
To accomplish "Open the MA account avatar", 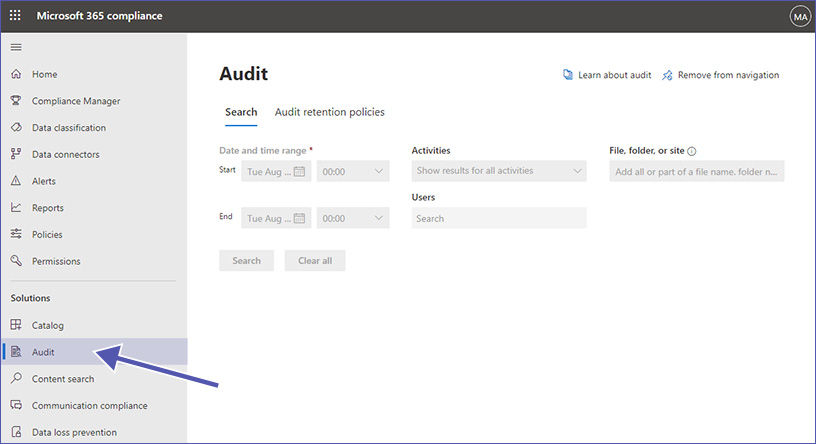I will coord(800,17).
